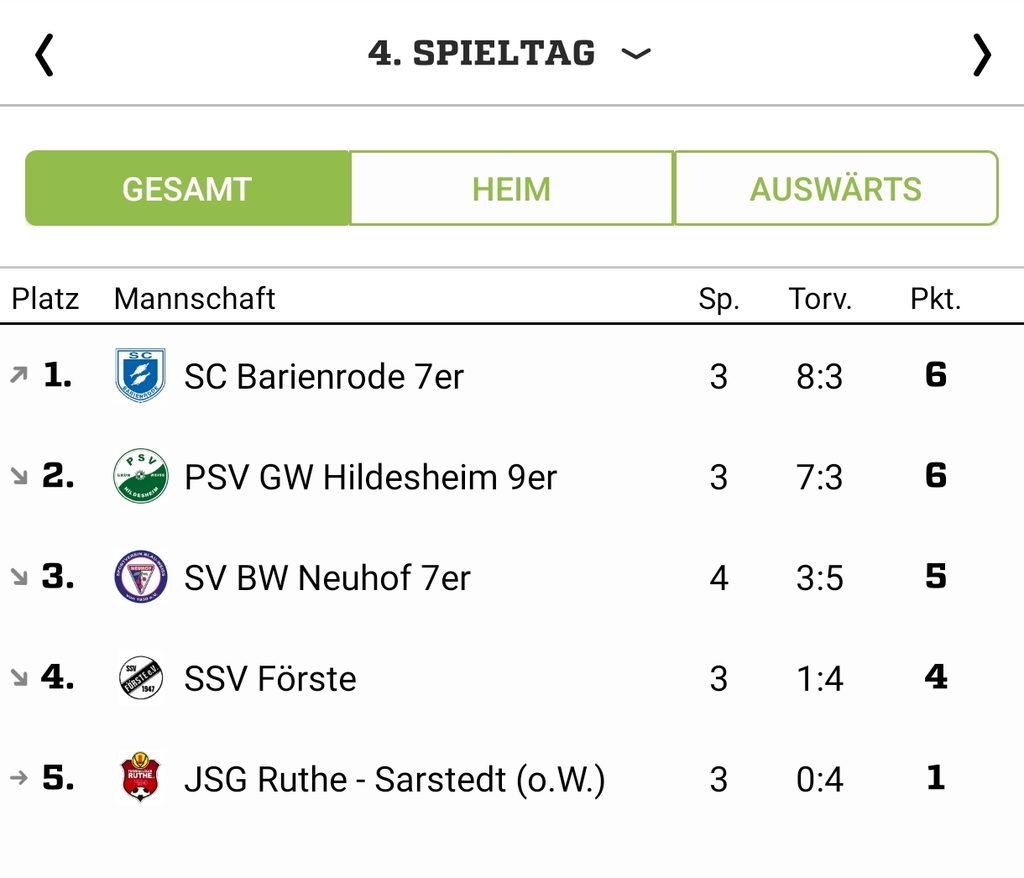Viewport: 1024px width, 878px height.
Task: Go to next matchday with right arrow
Action: coord(982,56)
